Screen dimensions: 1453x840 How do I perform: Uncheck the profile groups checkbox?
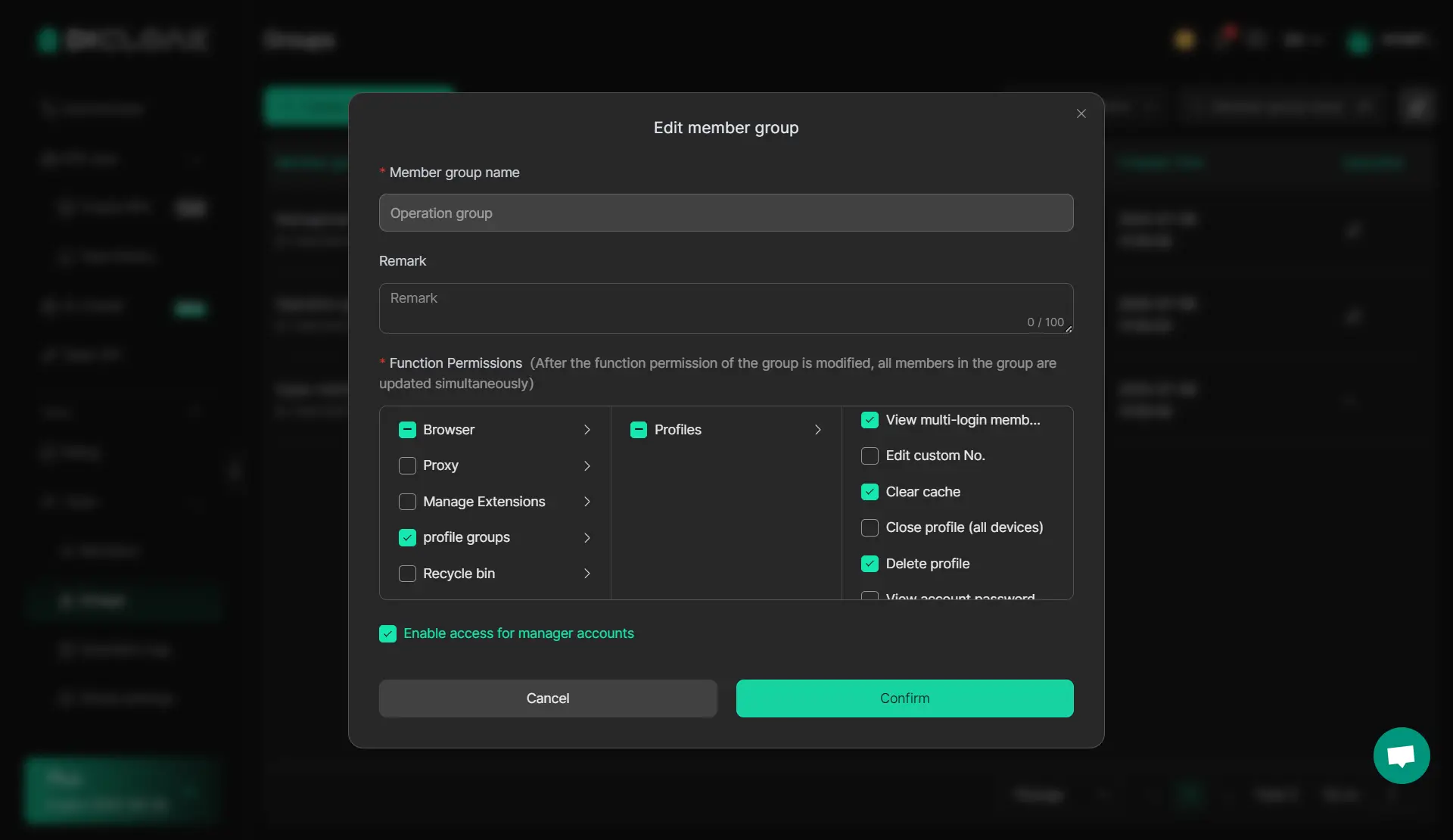pos(407,537)
